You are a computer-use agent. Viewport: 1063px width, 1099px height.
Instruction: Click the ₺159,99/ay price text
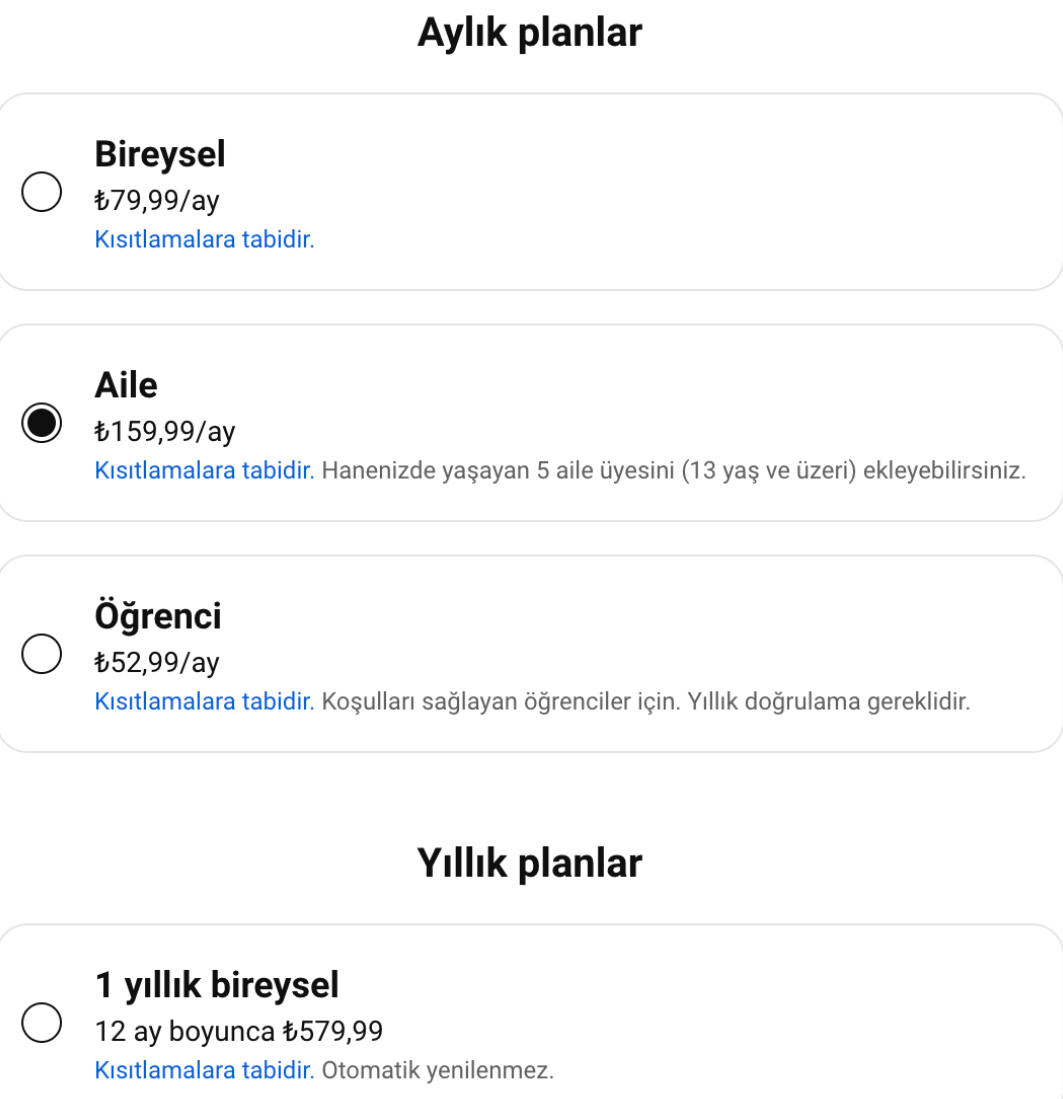[165, 432]
